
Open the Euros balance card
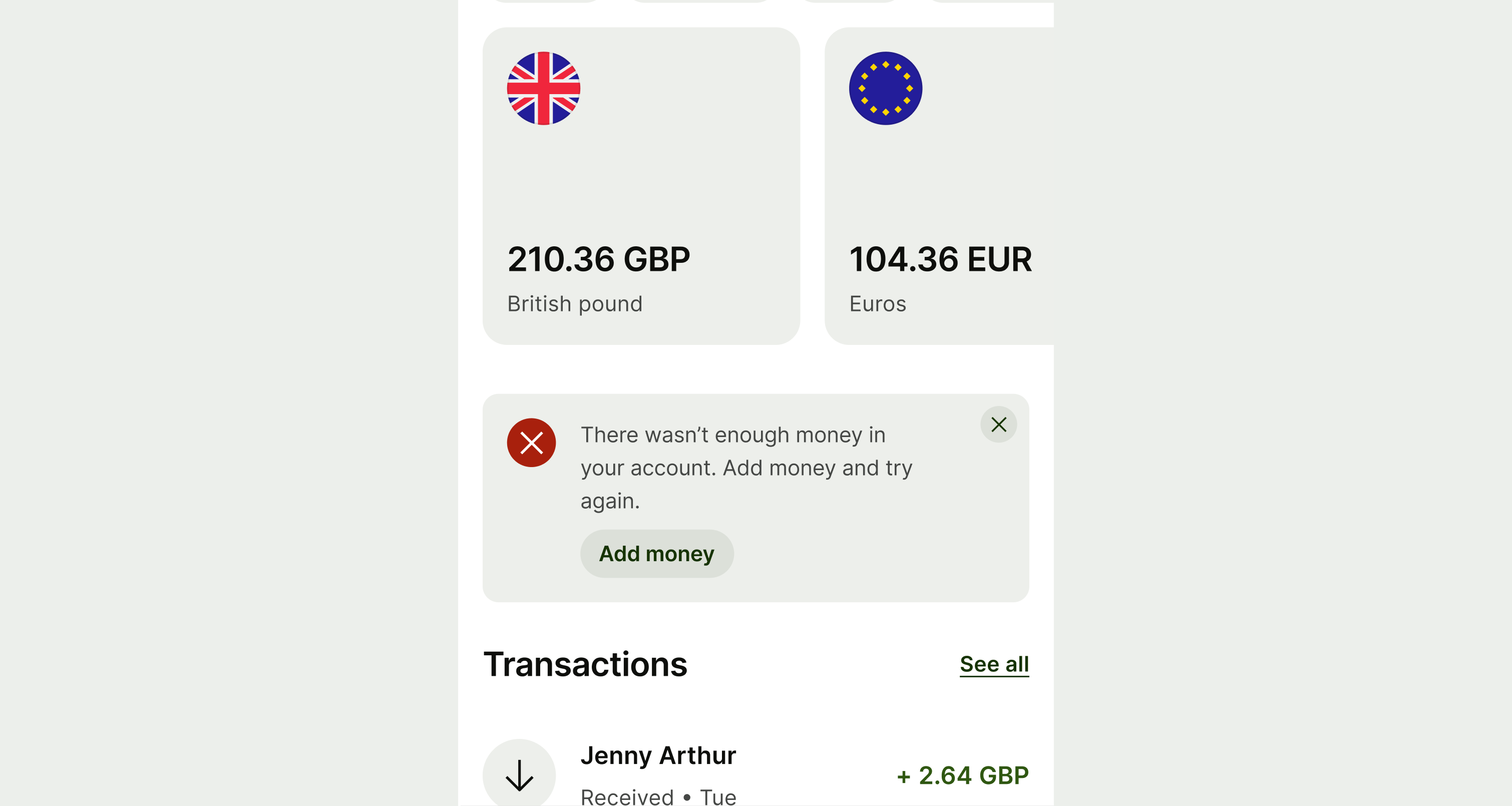[939, 186]
